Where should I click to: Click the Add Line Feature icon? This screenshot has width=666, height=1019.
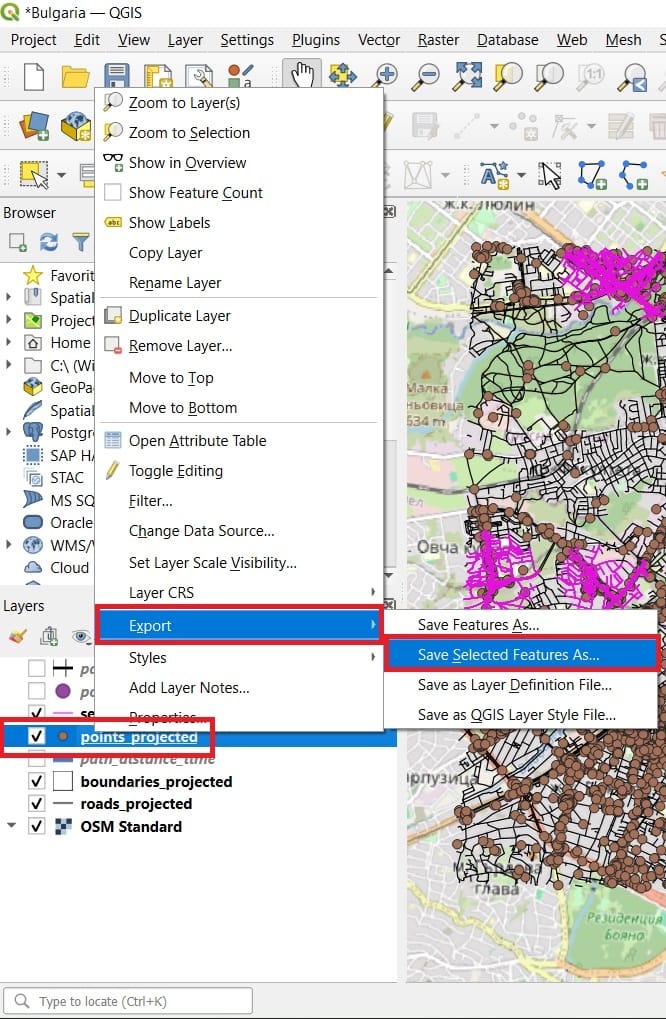click(634, 174)
